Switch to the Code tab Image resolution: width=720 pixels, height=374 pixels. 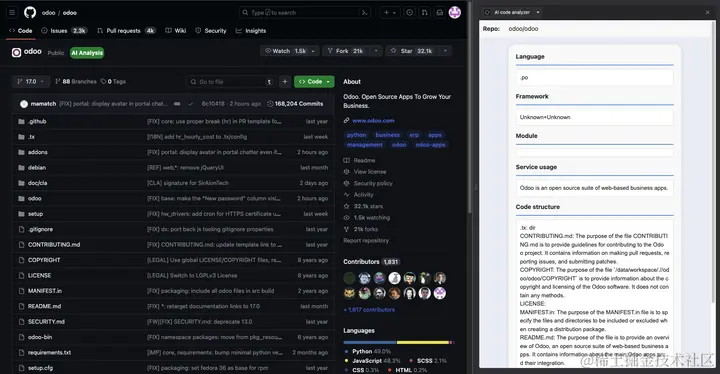21,31
